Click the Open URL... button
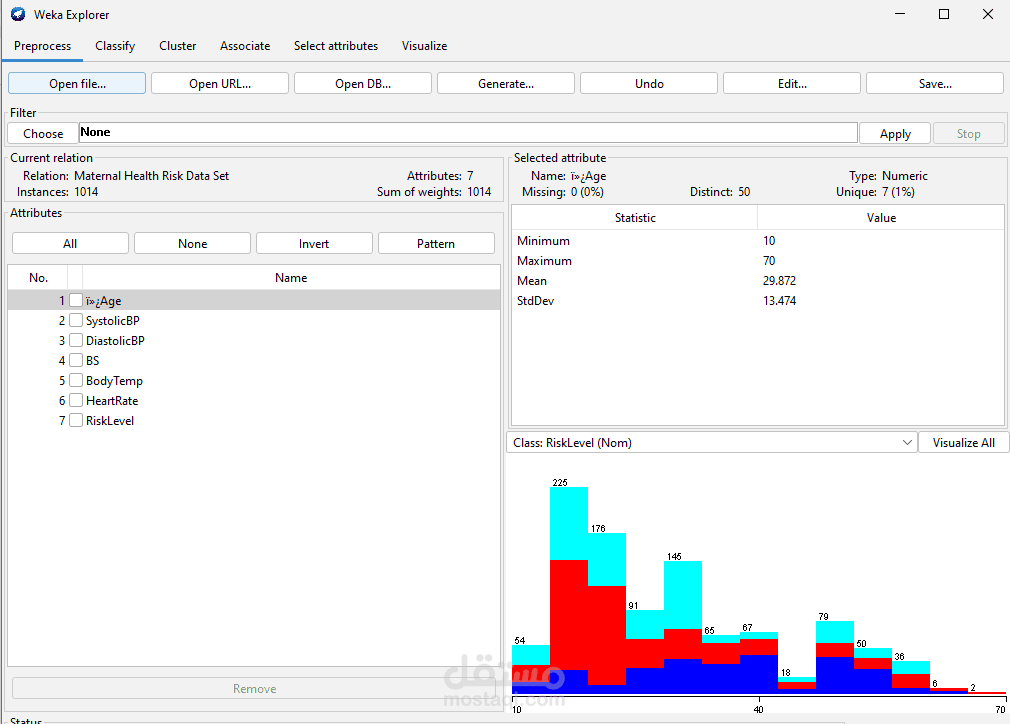This screenshot has height=724, width=1010. tap(220, 84)
